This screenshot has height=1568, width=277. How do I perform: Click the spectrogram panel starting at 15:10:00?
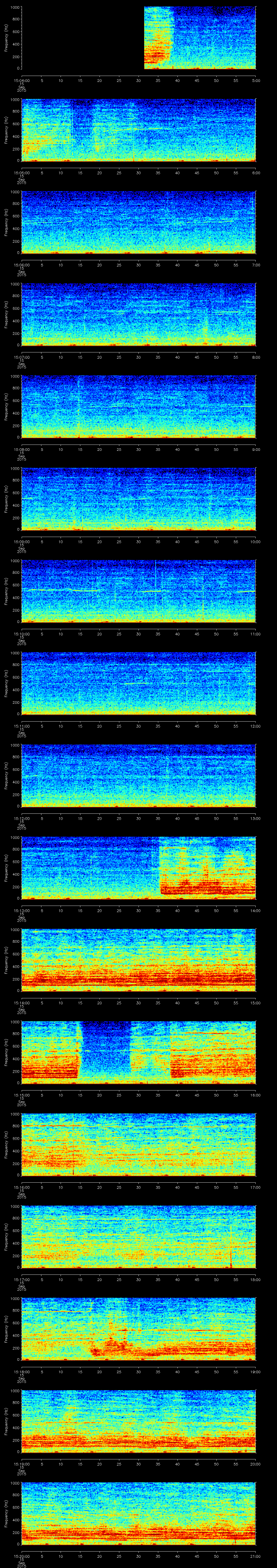click(138, 590)
